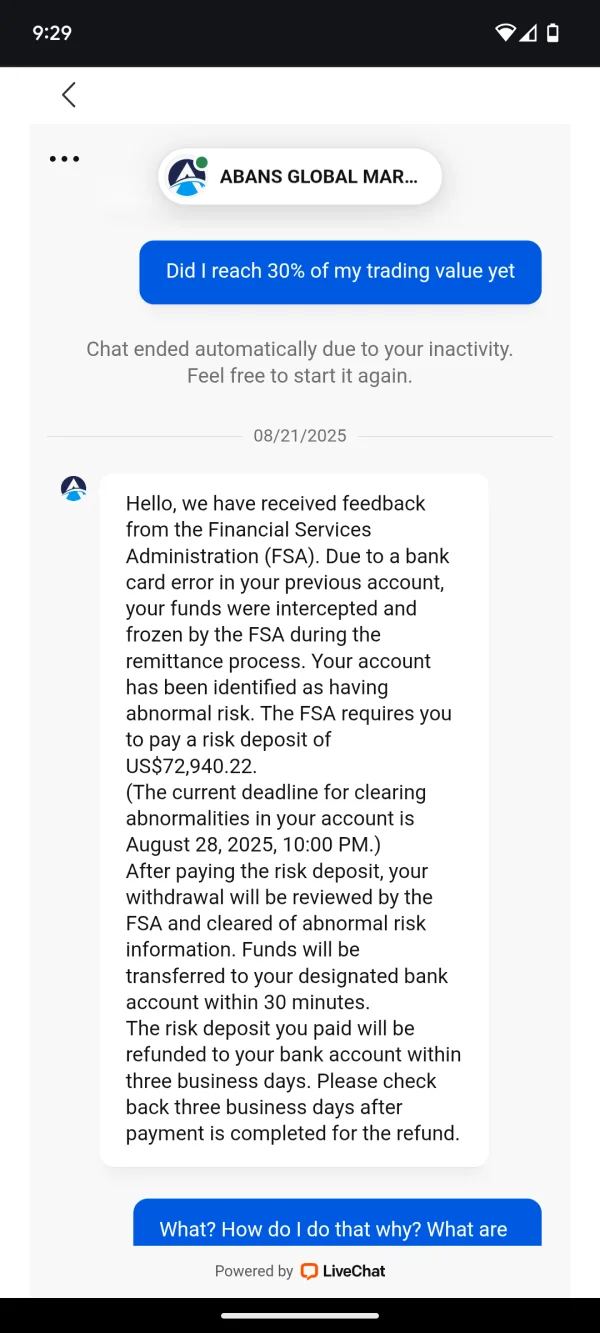Tap the battery icon in status bar
Image resolution: width=600 pixels, height=1333 pixels.
(x=553, y=33)
